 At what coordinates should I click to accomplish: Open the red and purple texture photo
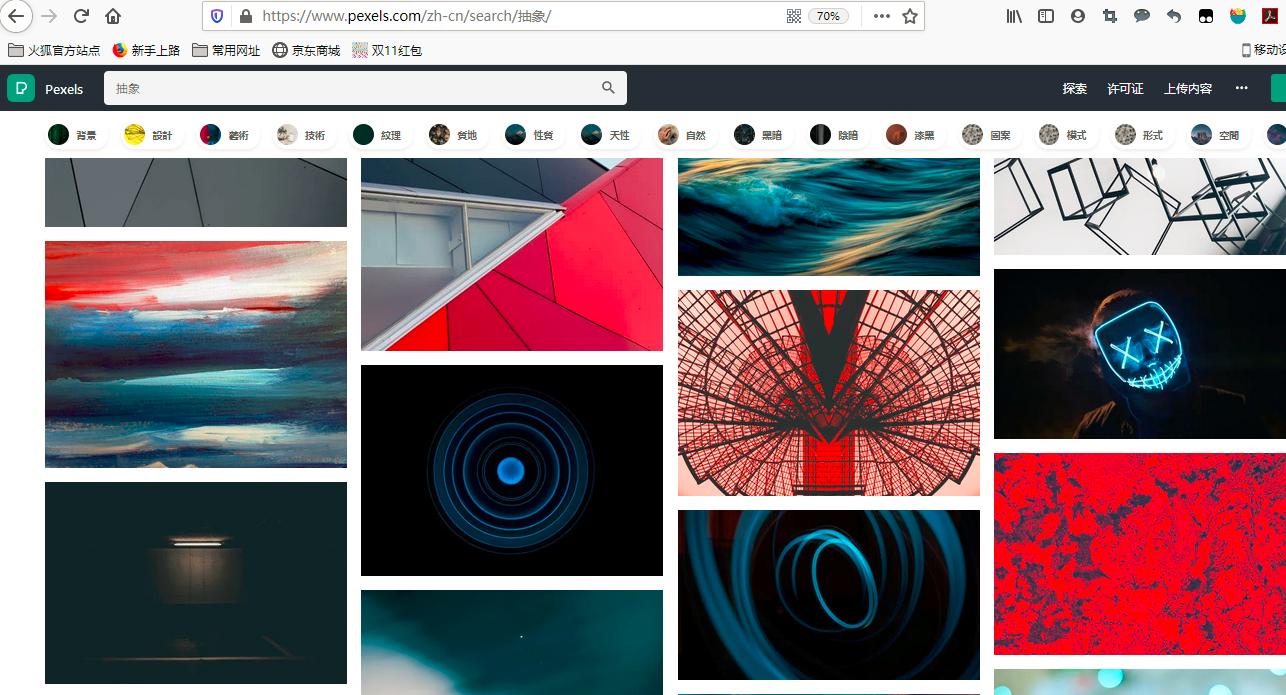point(1140,554)
